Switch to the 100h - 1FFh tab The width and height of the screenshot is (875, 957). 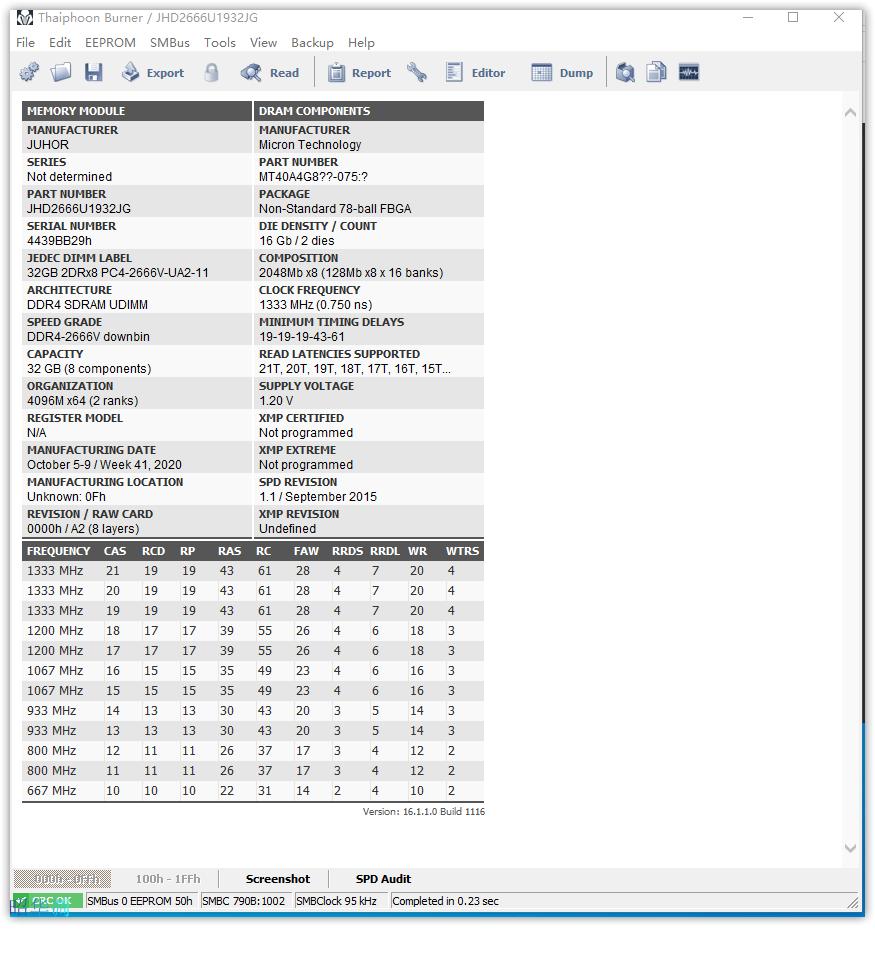coord(167,879)
